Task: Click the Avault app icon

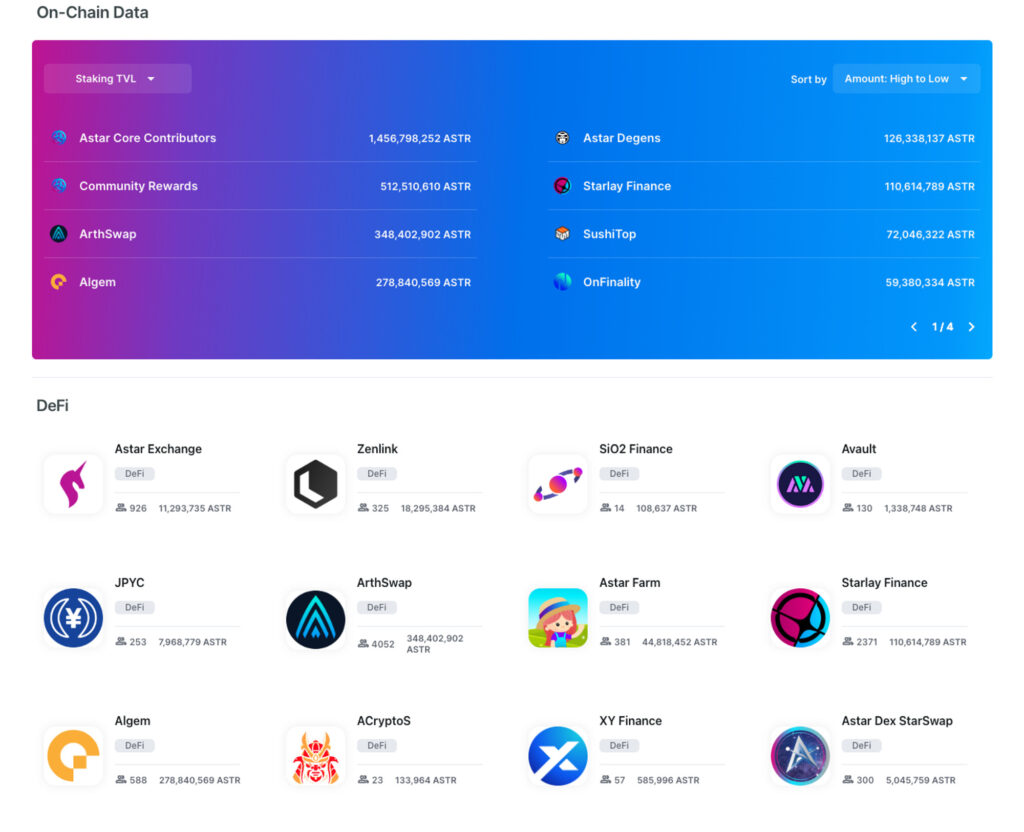Action: [800, 484]
